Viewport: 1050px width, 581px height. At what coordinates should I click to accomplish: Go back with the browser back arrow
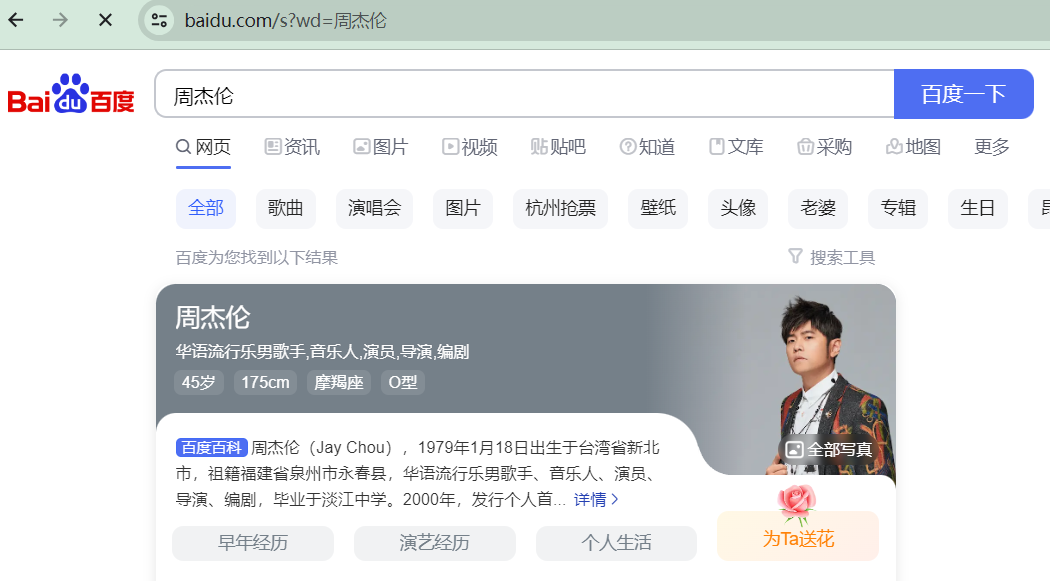pos(16,20)
